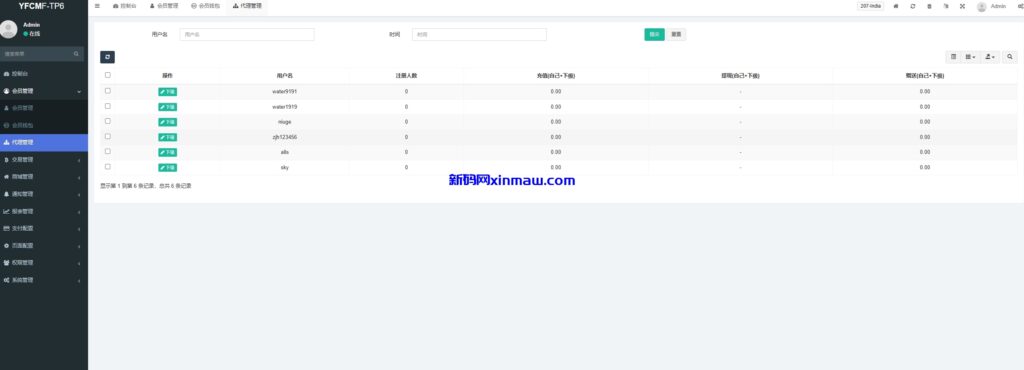
Task: Tick the checkbox for sky row
Action: 108,166
